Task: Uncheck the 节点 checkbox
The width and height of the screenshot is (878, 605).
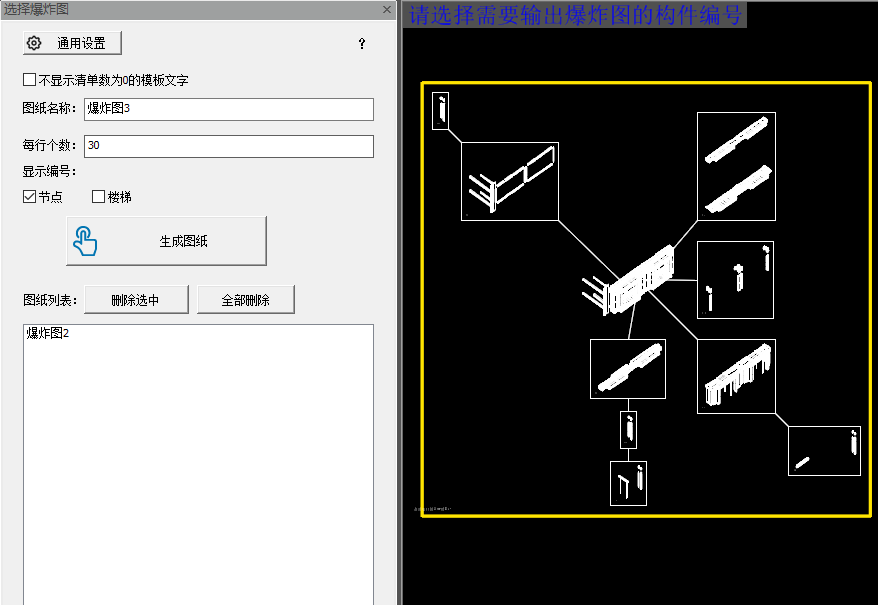Action: 30,197
